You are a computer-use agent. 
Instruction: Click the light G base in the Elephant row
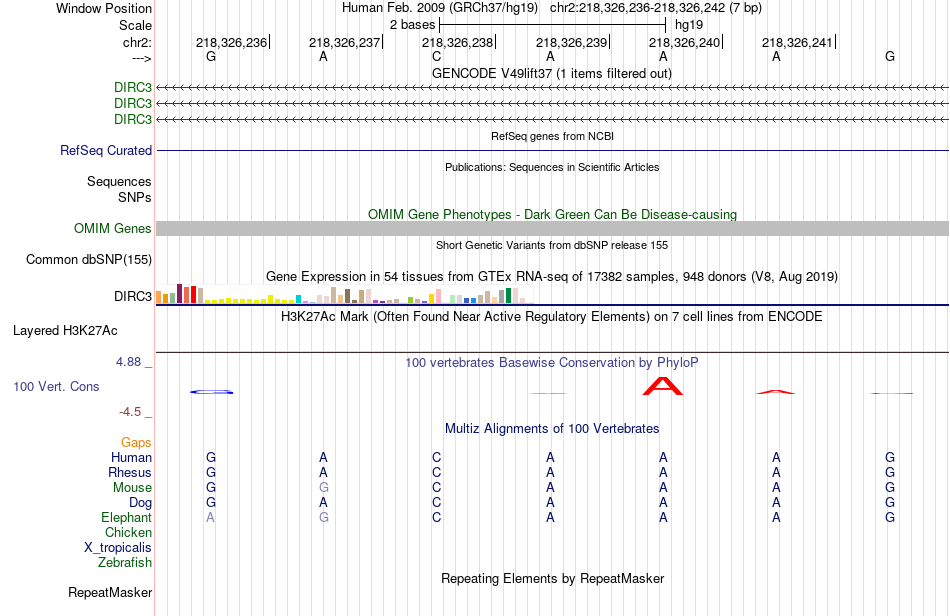click(324, 517)
